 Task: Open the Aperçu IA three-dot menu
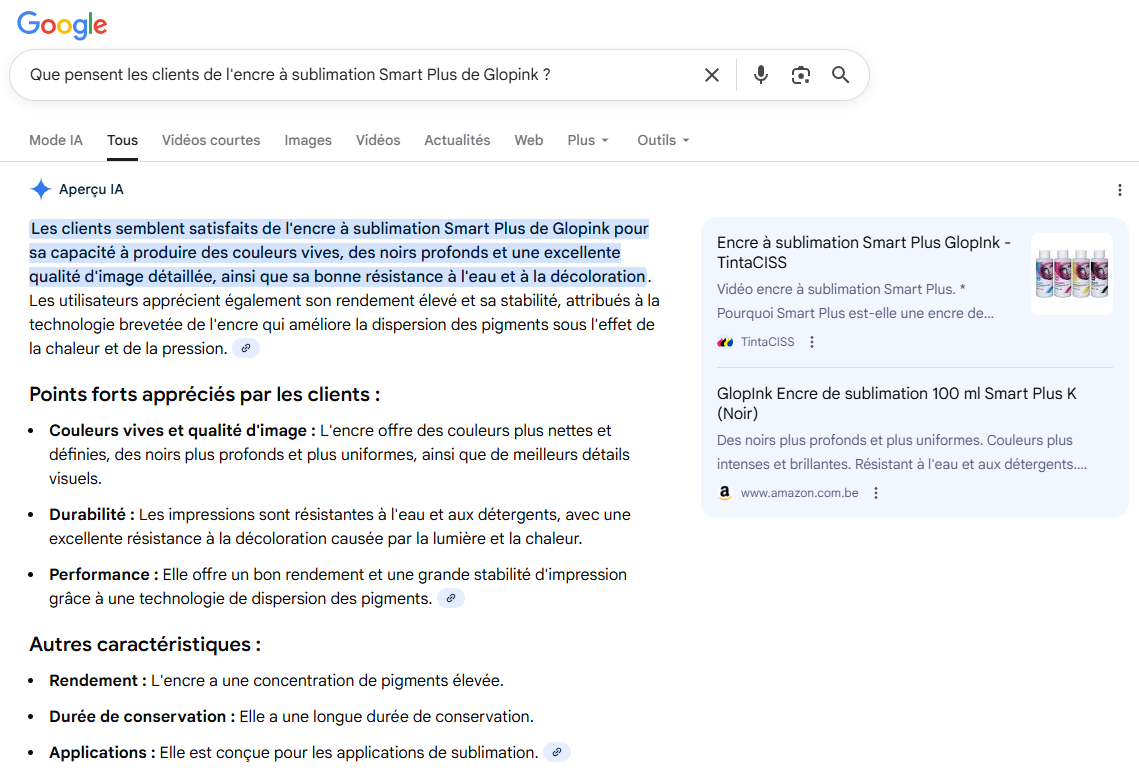1120,190
